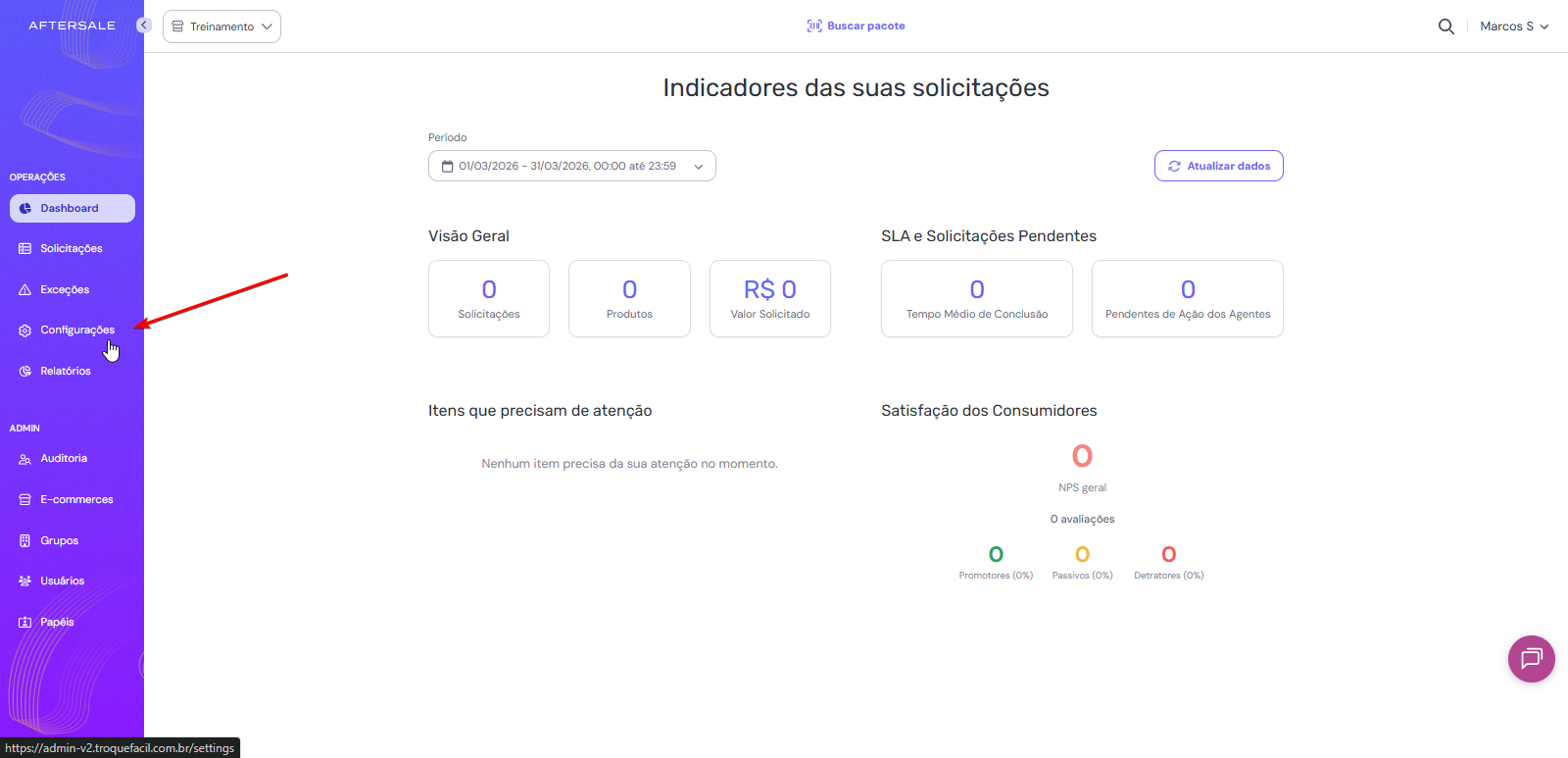Open the Treinamento store dropdown
Screen dimensions: 1568x758
point(221,26)
